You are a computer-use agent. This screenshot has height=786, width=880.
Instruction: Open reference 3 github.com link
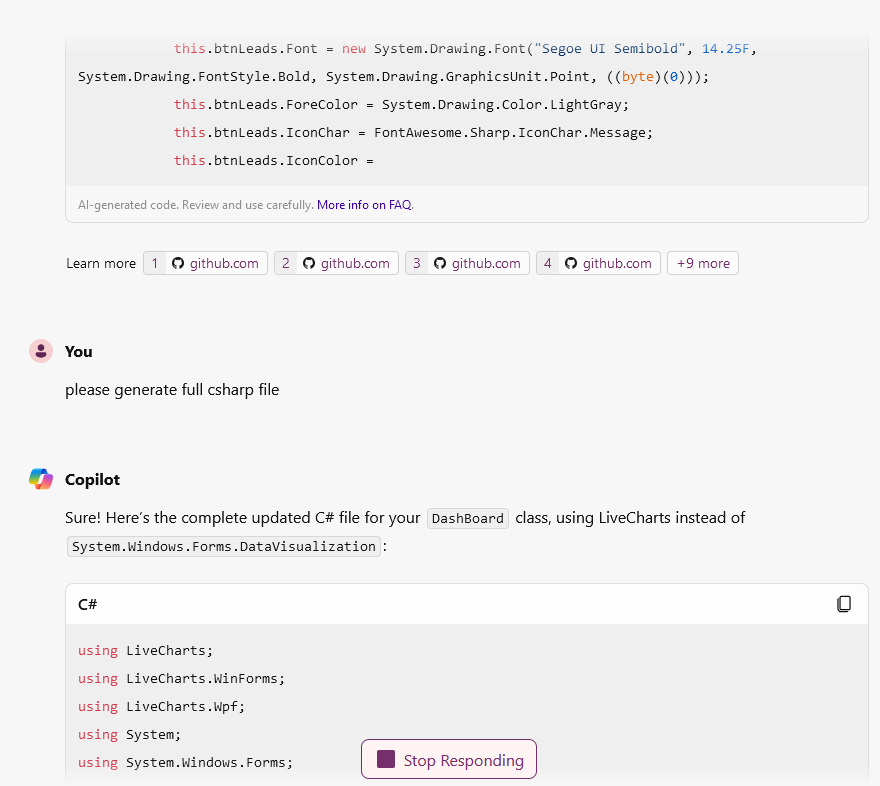(x=468, y=263)
